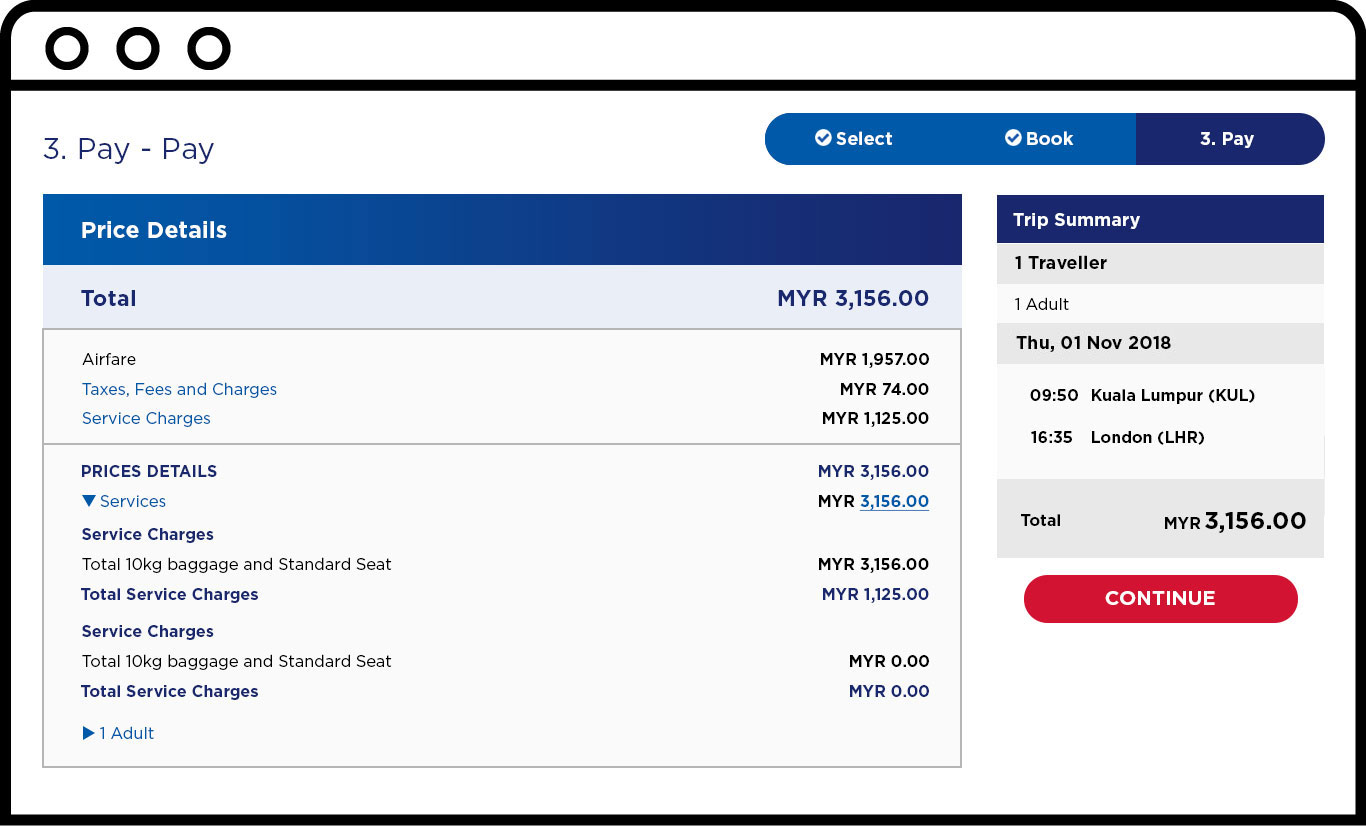Select the London (LHR) arrival row
The height and width of the screenshot is (826, 1366).
1117,437
